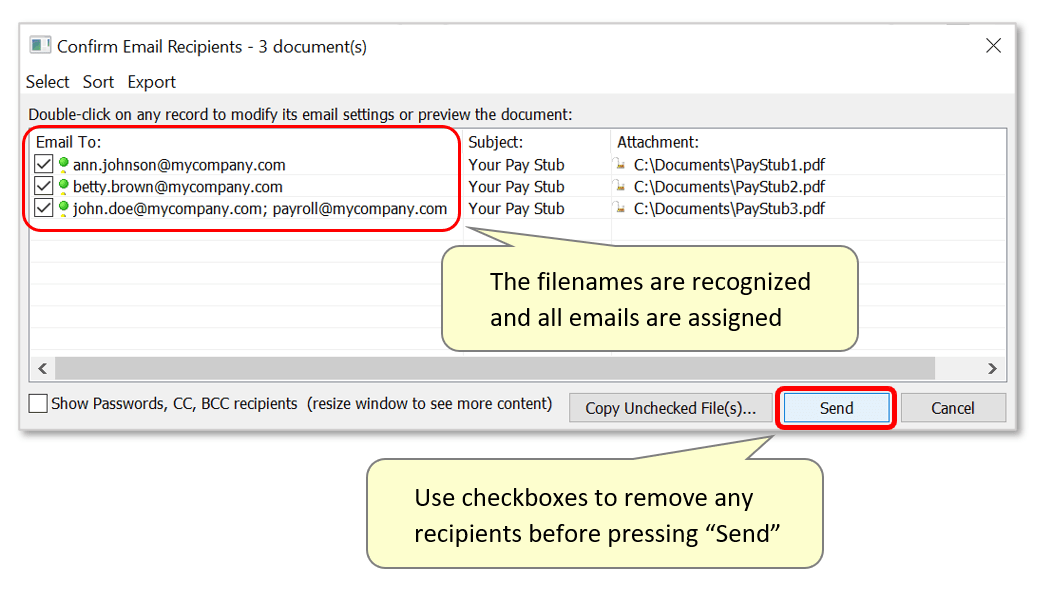Click the Cancel button

pos(953,408)
